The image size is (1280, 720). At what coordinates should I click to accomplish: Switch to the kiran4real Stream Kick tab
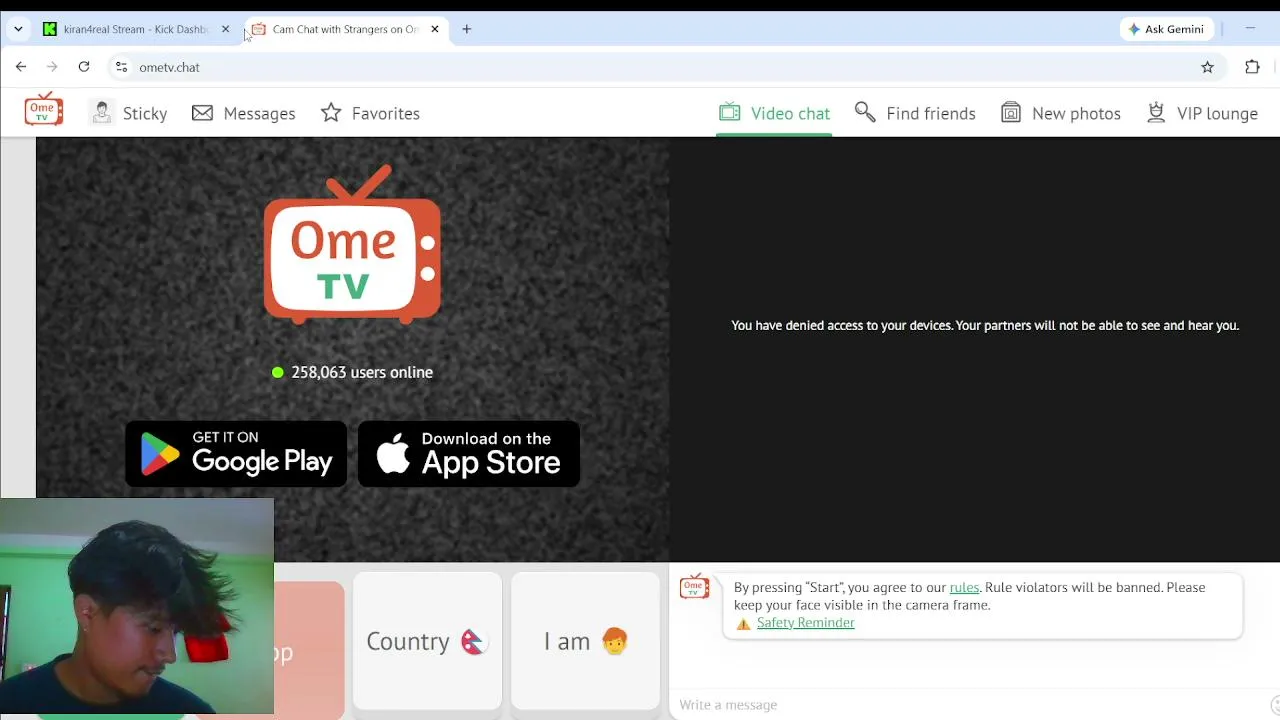point(135,29)
